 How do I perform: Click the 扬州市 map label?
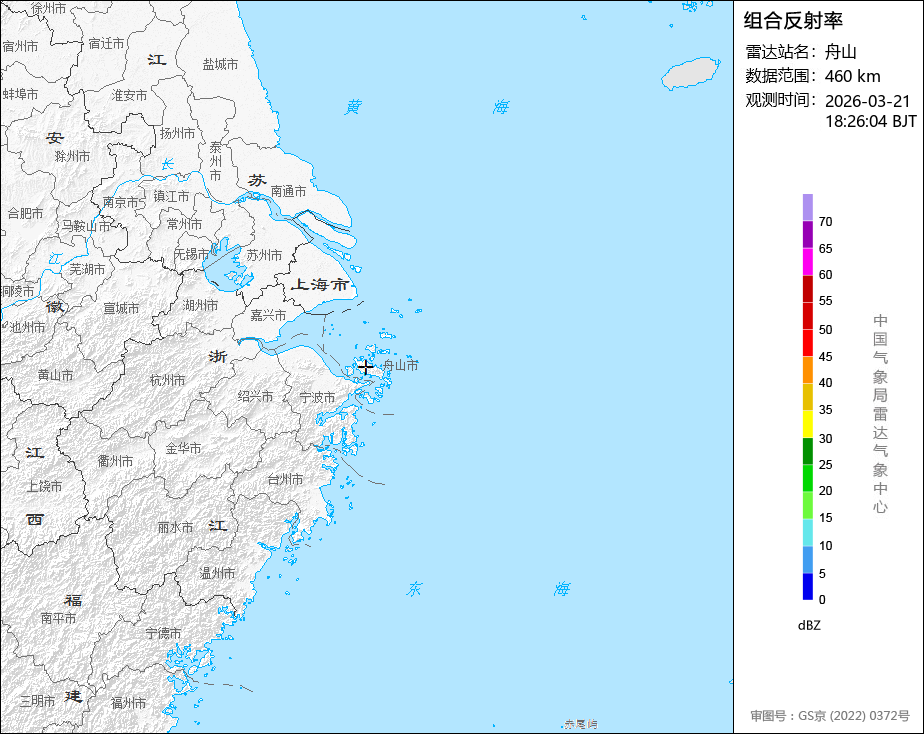coord(177,134)
